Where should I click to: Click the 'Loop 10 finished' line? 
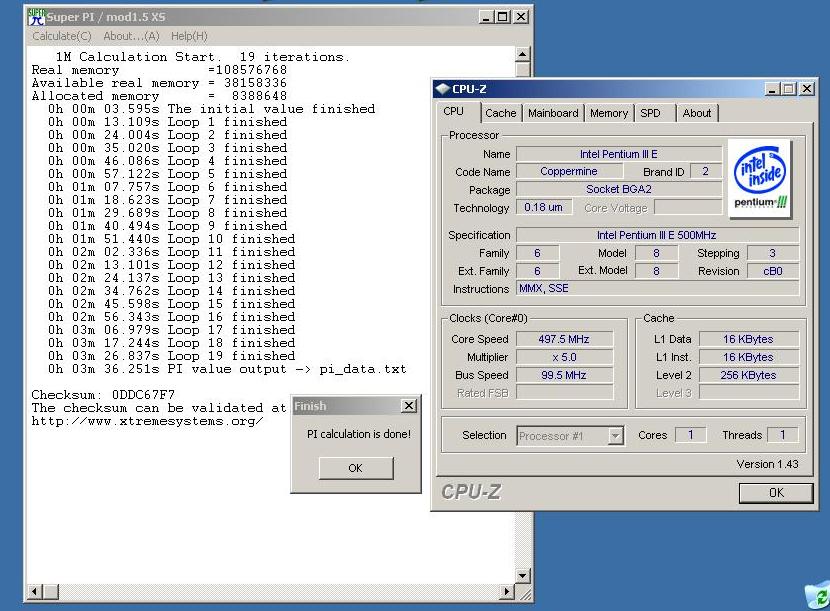172,239
